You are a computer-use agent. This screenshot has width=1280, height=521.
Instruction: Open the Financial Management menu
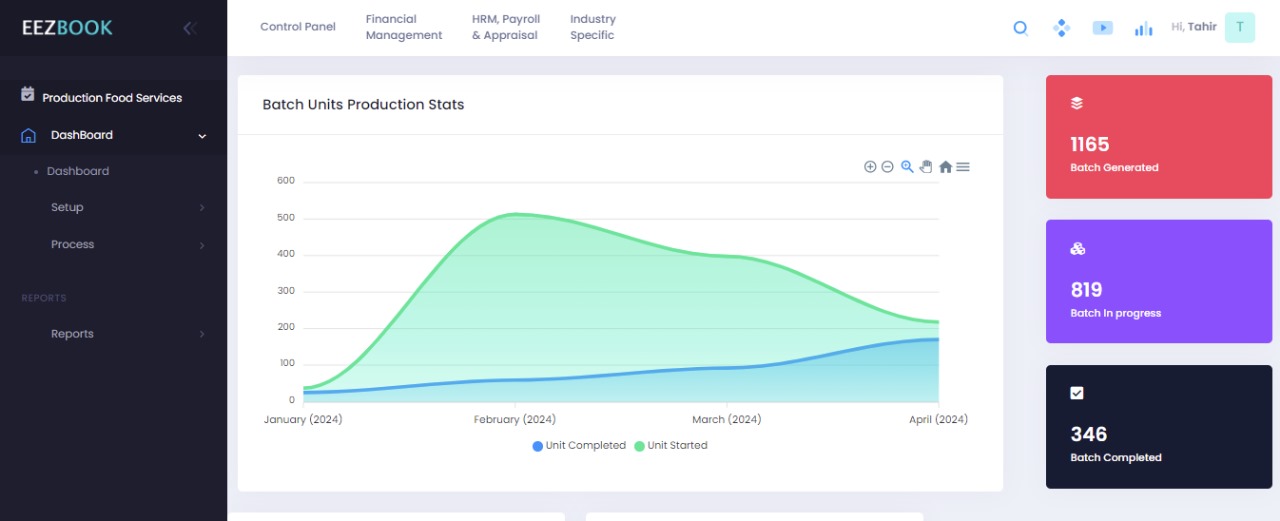click(403, 27)
